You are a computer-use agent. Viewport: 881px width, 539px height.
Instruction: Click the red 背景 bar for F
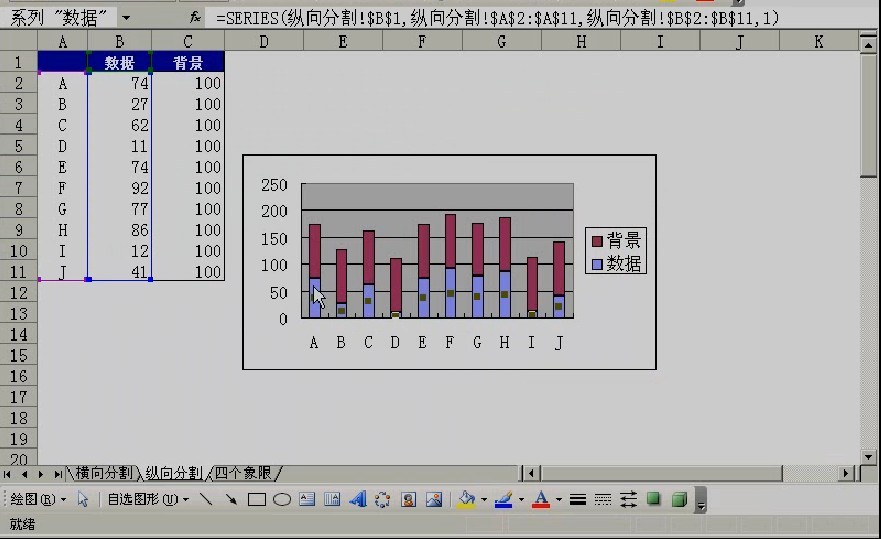coord(450,241)
